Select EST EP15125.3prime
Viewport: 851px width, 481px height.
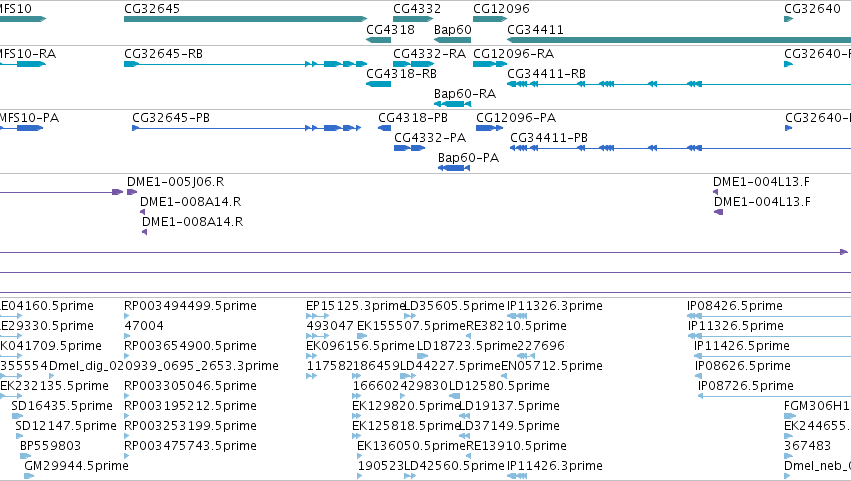pyautogui.click(x=355, y=306)
